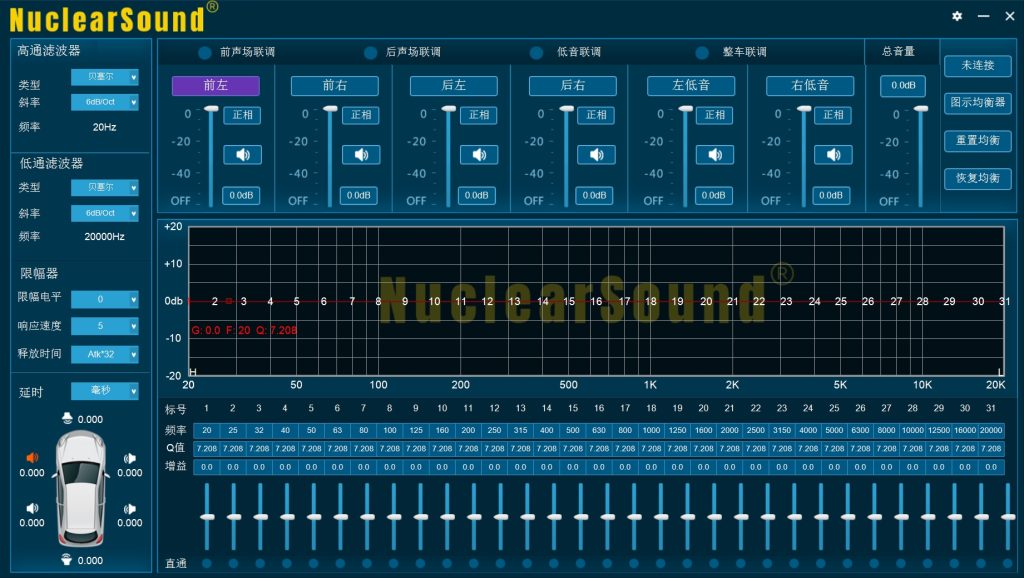Click the 后左 channel volume slider handle

(x=448, y=108)
